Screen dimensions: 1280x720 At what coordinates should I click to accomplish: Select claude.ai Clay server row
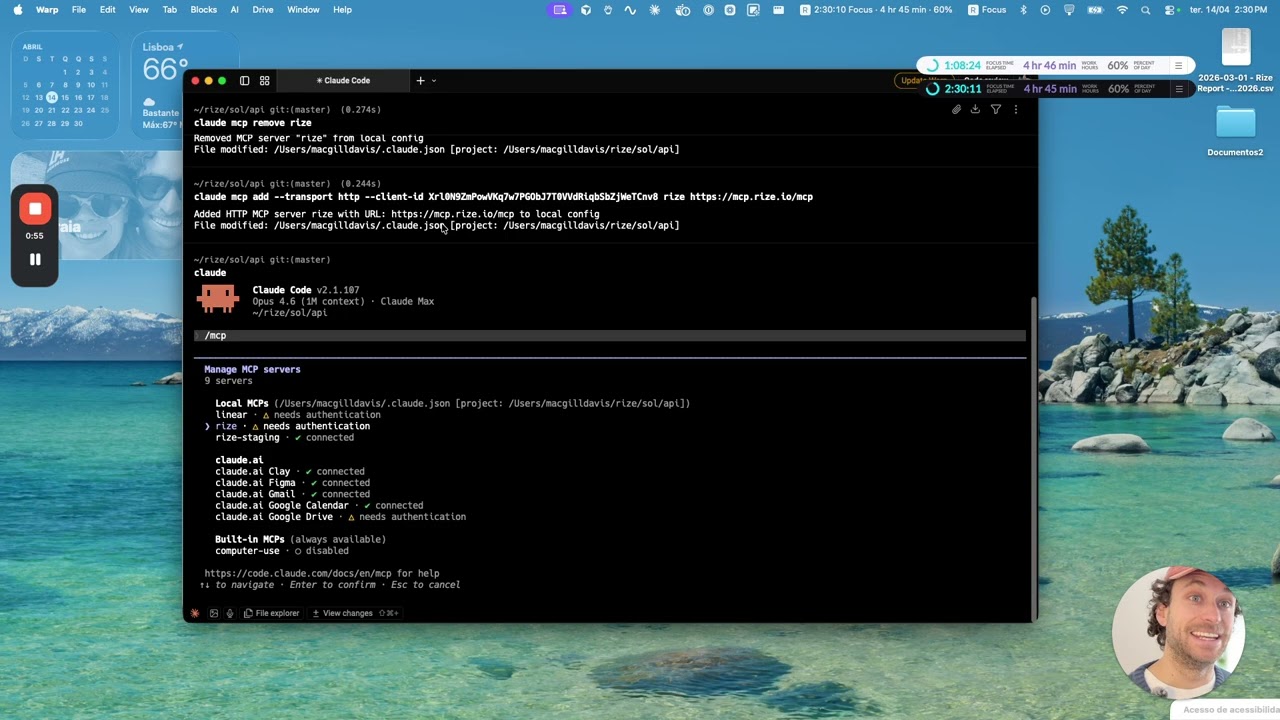click(289, 471)
